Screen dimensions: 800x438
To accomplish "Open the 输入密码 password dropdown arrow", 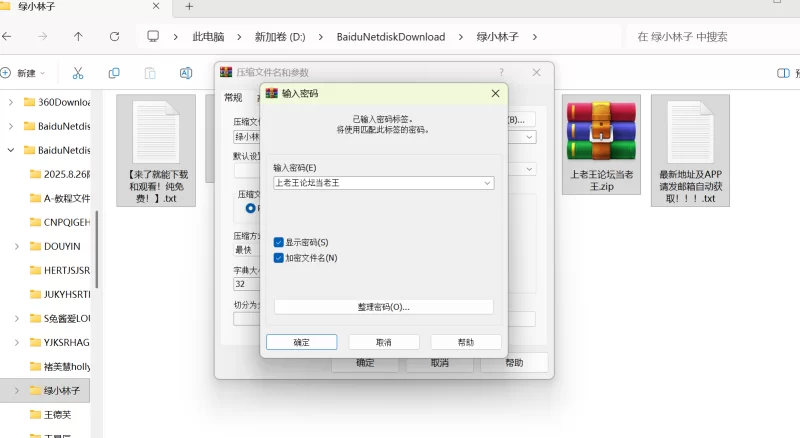I will (487, 183).
